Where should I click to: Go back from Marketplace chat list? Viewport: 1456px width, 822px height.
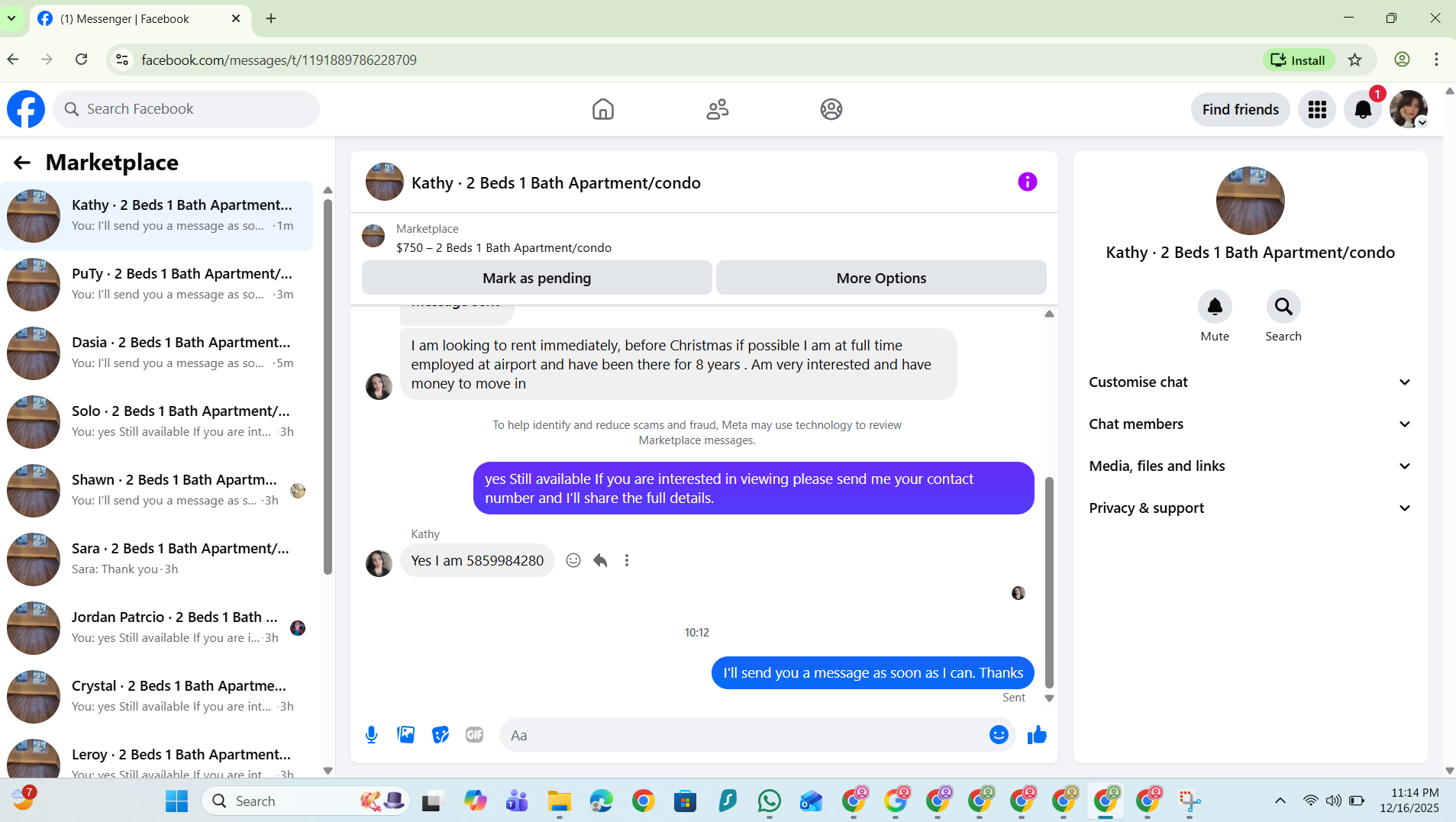click(22, 163)
